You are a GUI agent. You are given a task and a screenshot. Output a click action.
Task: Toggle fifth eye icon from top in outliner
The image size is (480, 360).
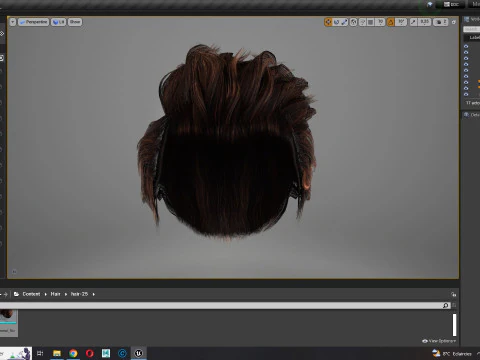click(466, 70)
